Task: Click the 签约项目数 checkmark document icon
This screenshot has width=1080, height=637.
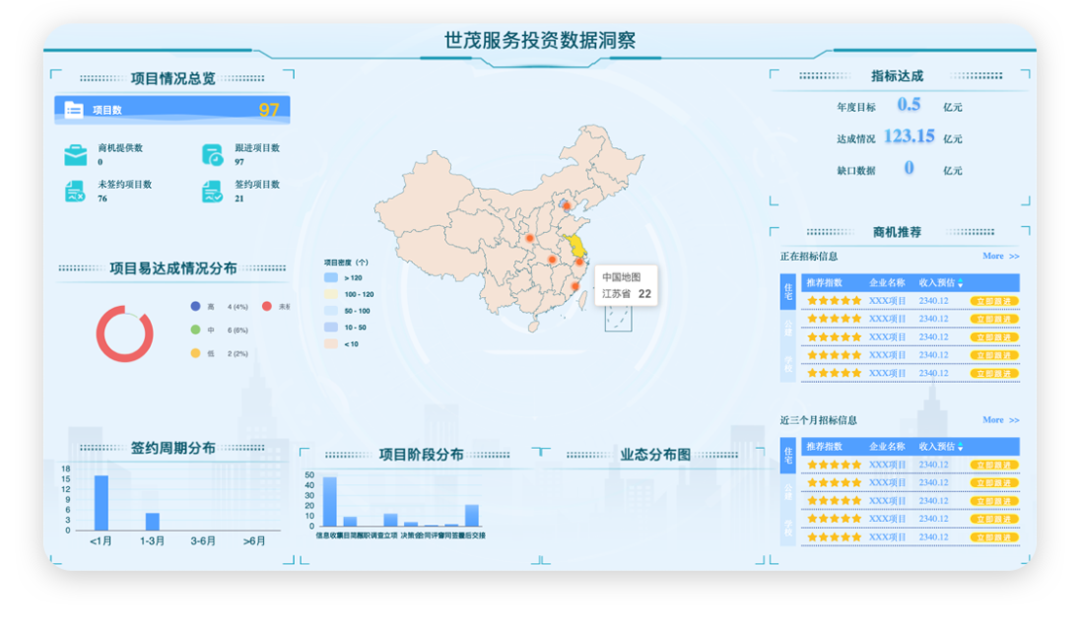Action: (212, 191)
